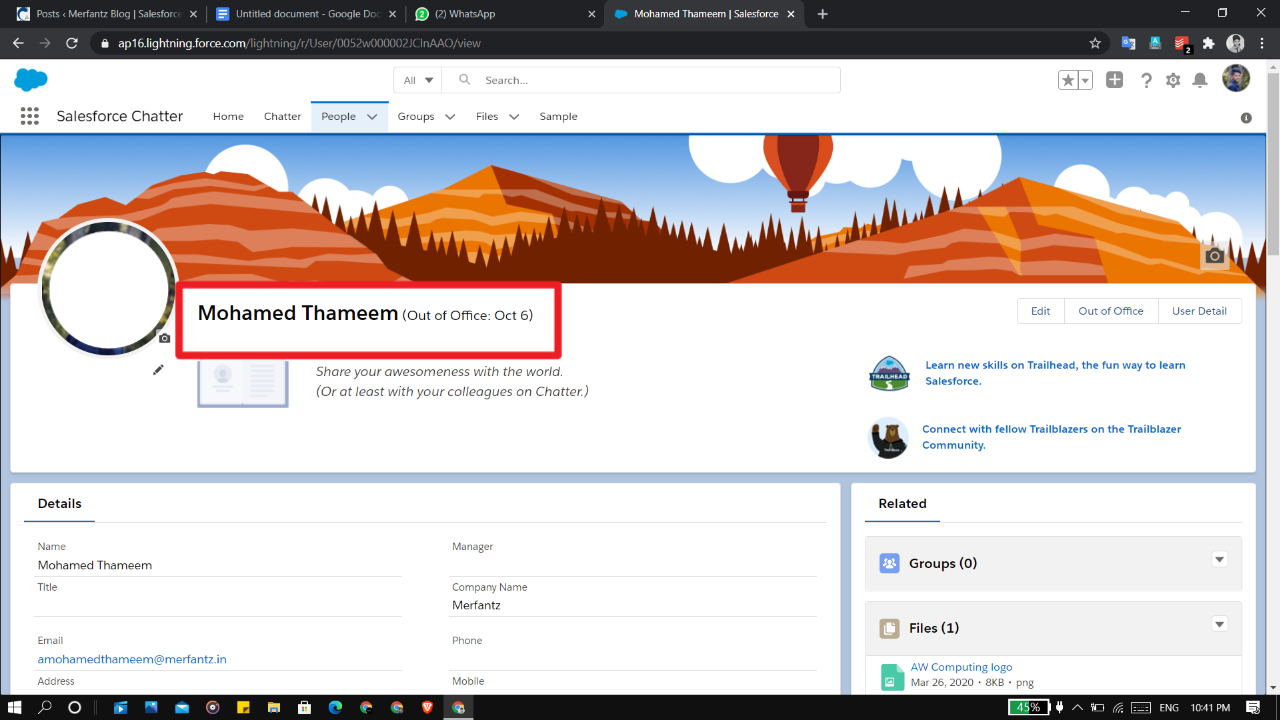Open the Trailblazer Community link
The width and height of the screenshot is (1280, 720).
click(x=1051, y=437)
